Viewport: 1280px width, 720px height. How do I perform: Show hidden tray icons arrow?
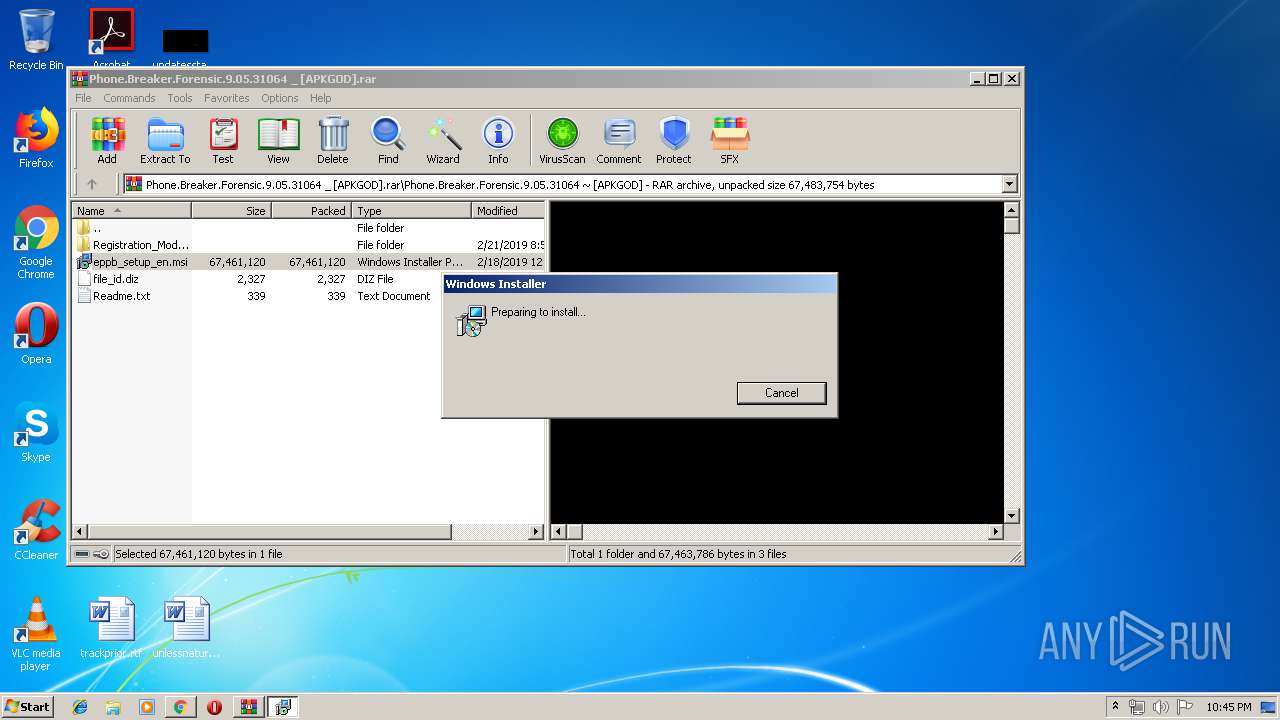click(1115, 707)
